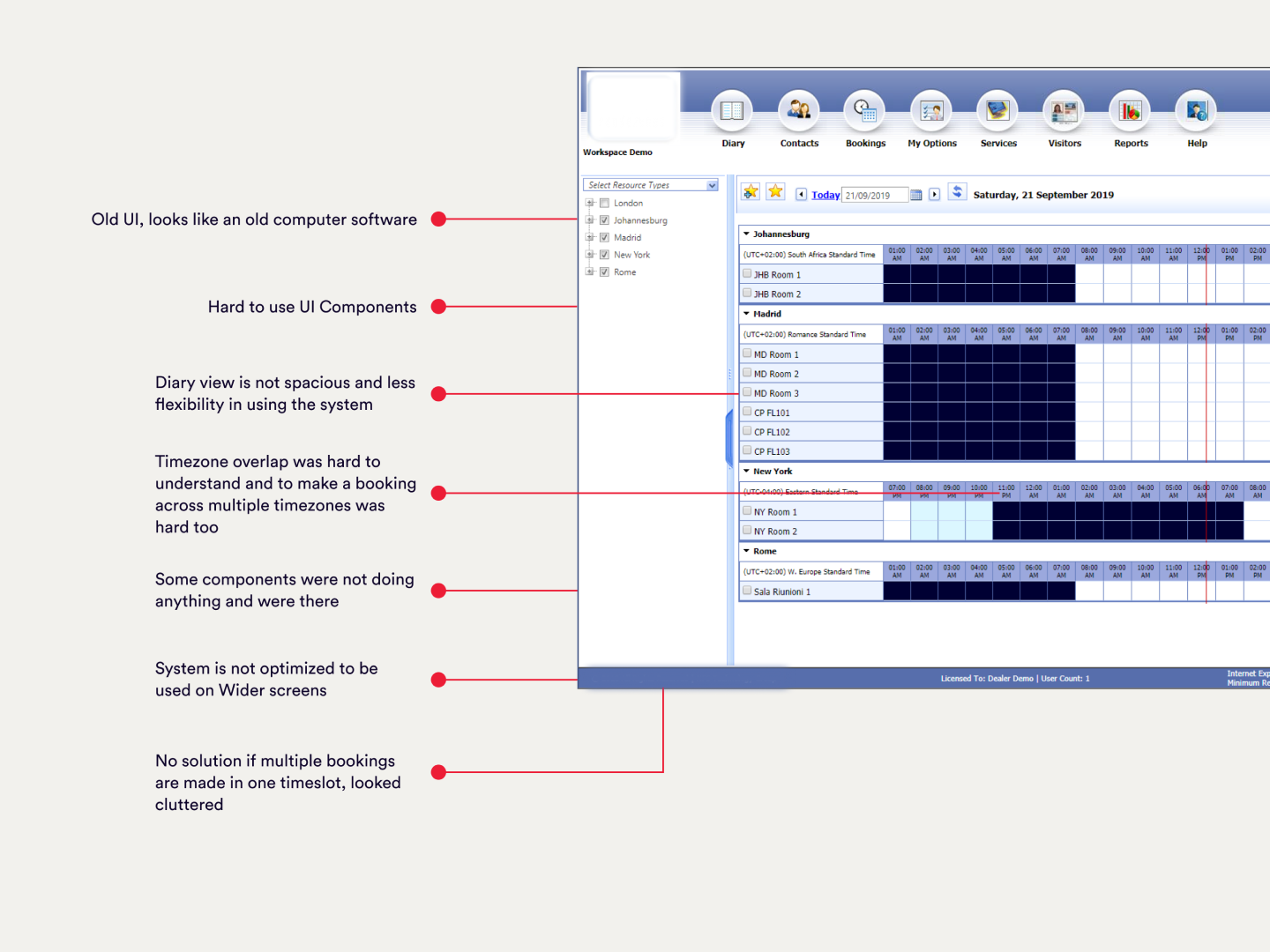Click London label in resource tree
Screen dimensions: 1270x952
tap(628, 203)
